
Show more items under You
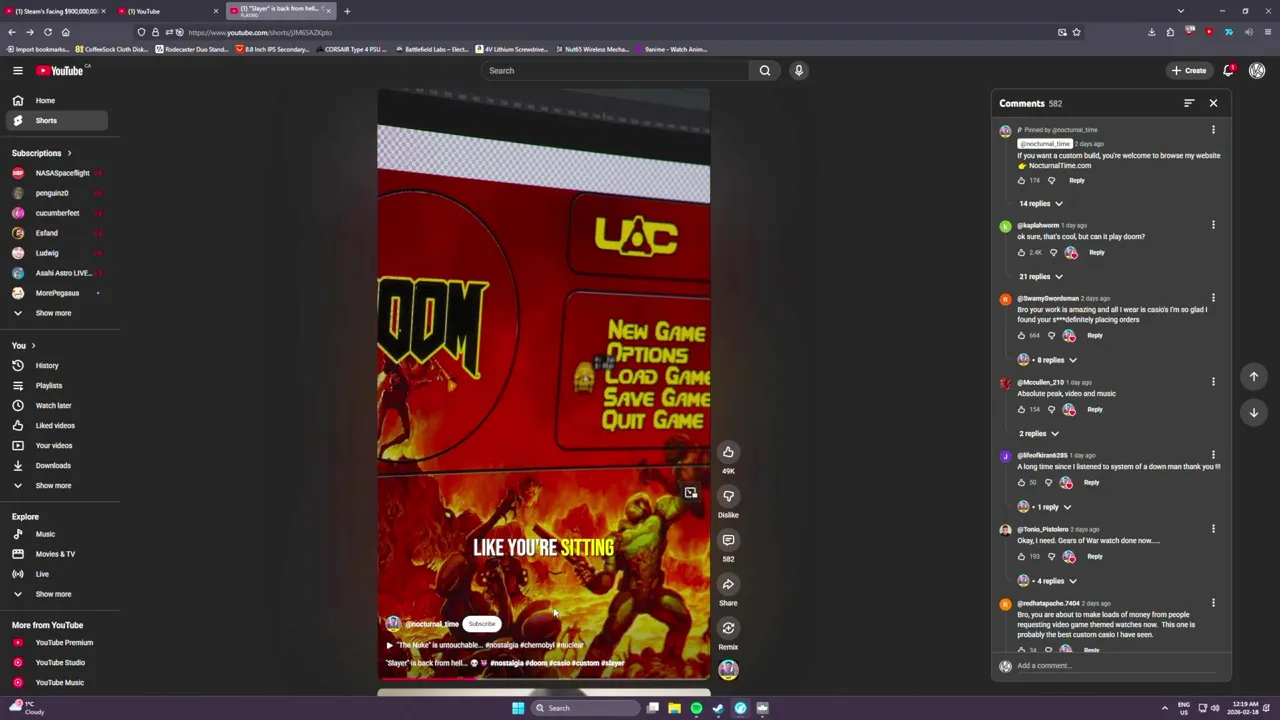pos(53,485)
